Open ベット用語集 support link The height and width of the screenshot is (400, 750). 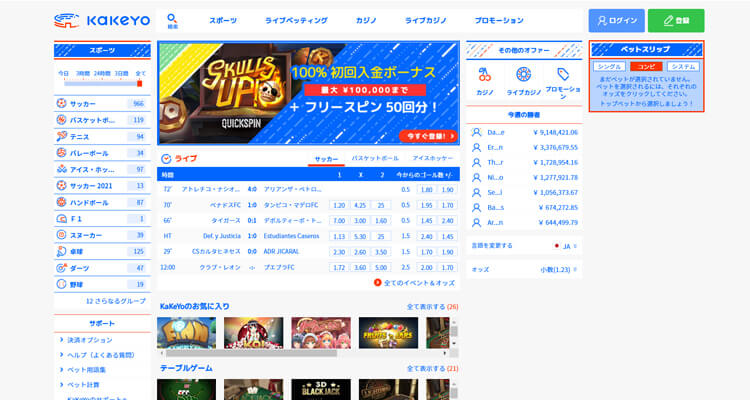point(86,370)
